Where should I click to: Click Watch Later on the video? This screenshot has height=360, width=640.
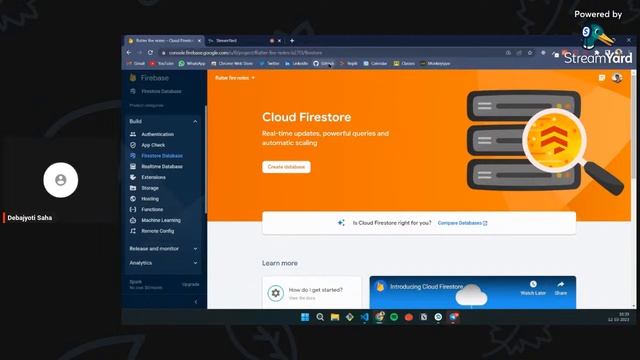[x=533, y=288]
